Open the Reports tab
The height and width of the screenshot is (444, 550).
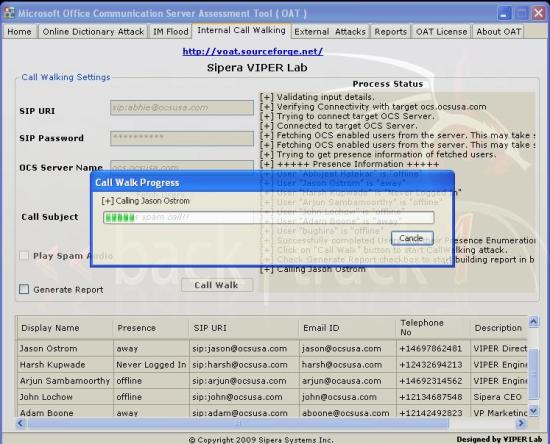(x=390, y=32)
